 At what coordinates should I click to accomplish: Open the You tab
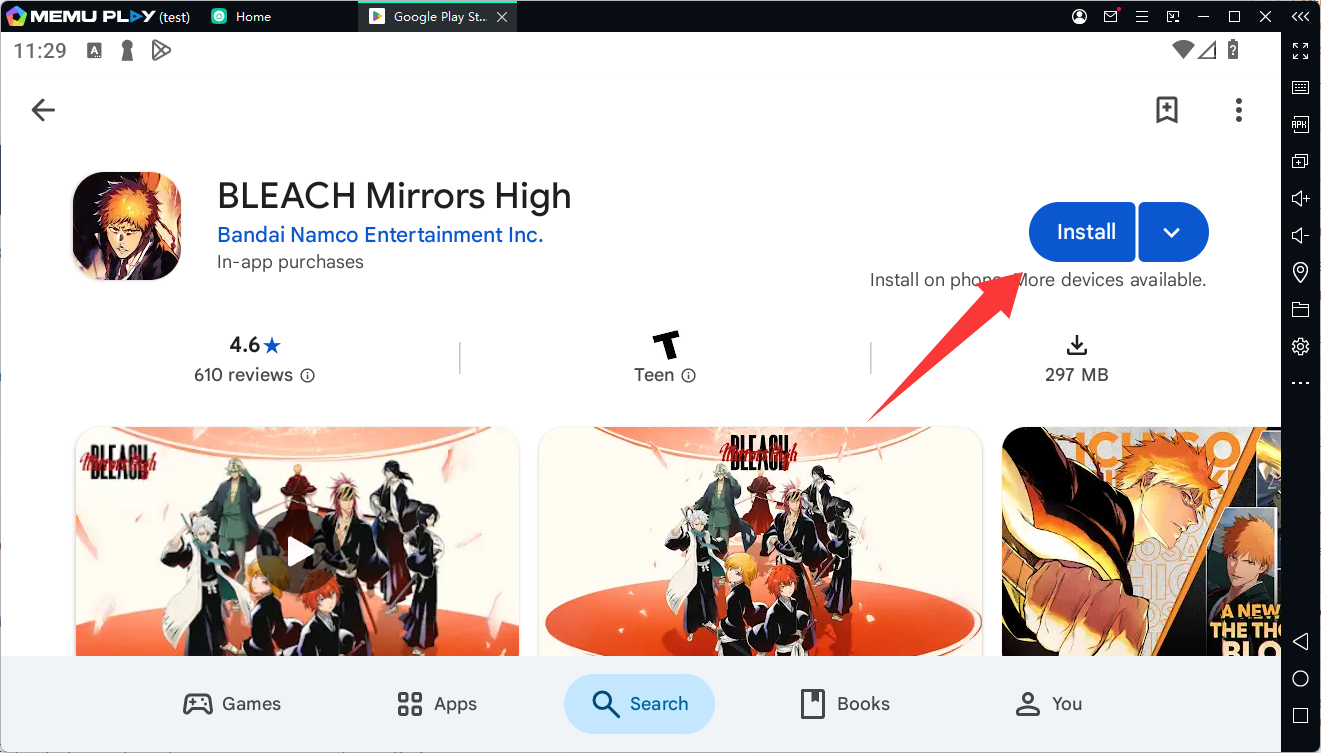coord(1048,704)
